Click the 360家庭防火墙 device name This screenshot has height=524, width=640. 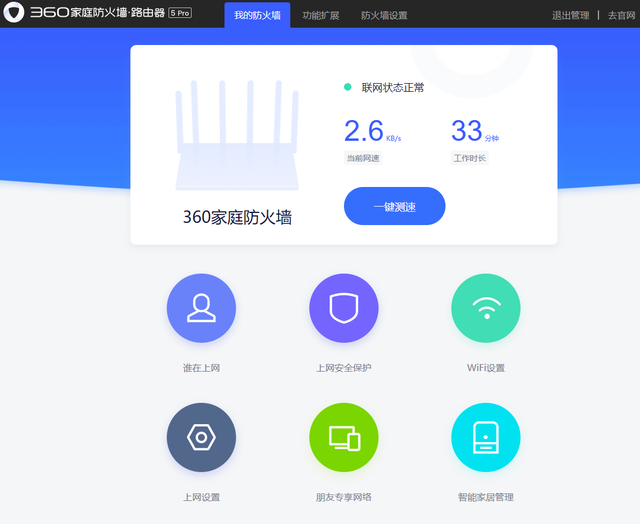click(x=237, y=217)
